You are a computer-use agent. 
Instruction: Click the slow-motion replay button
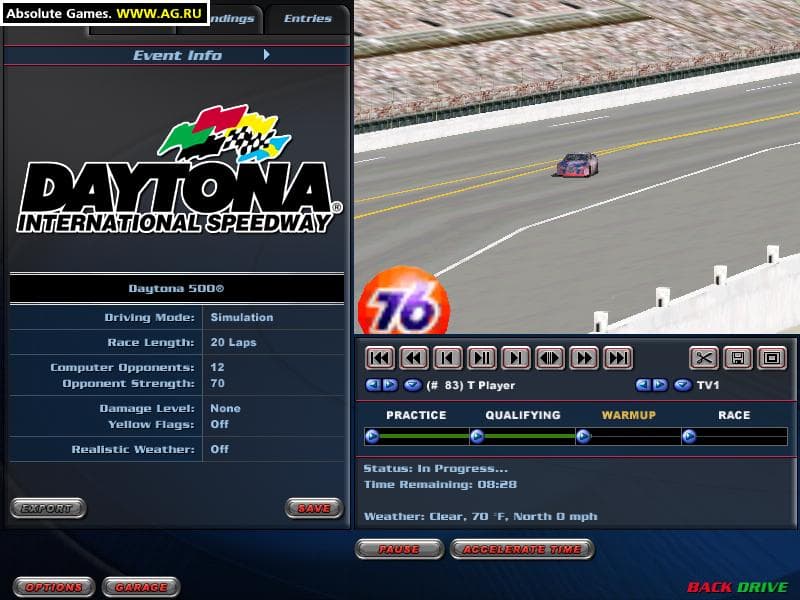pos(549,358)
